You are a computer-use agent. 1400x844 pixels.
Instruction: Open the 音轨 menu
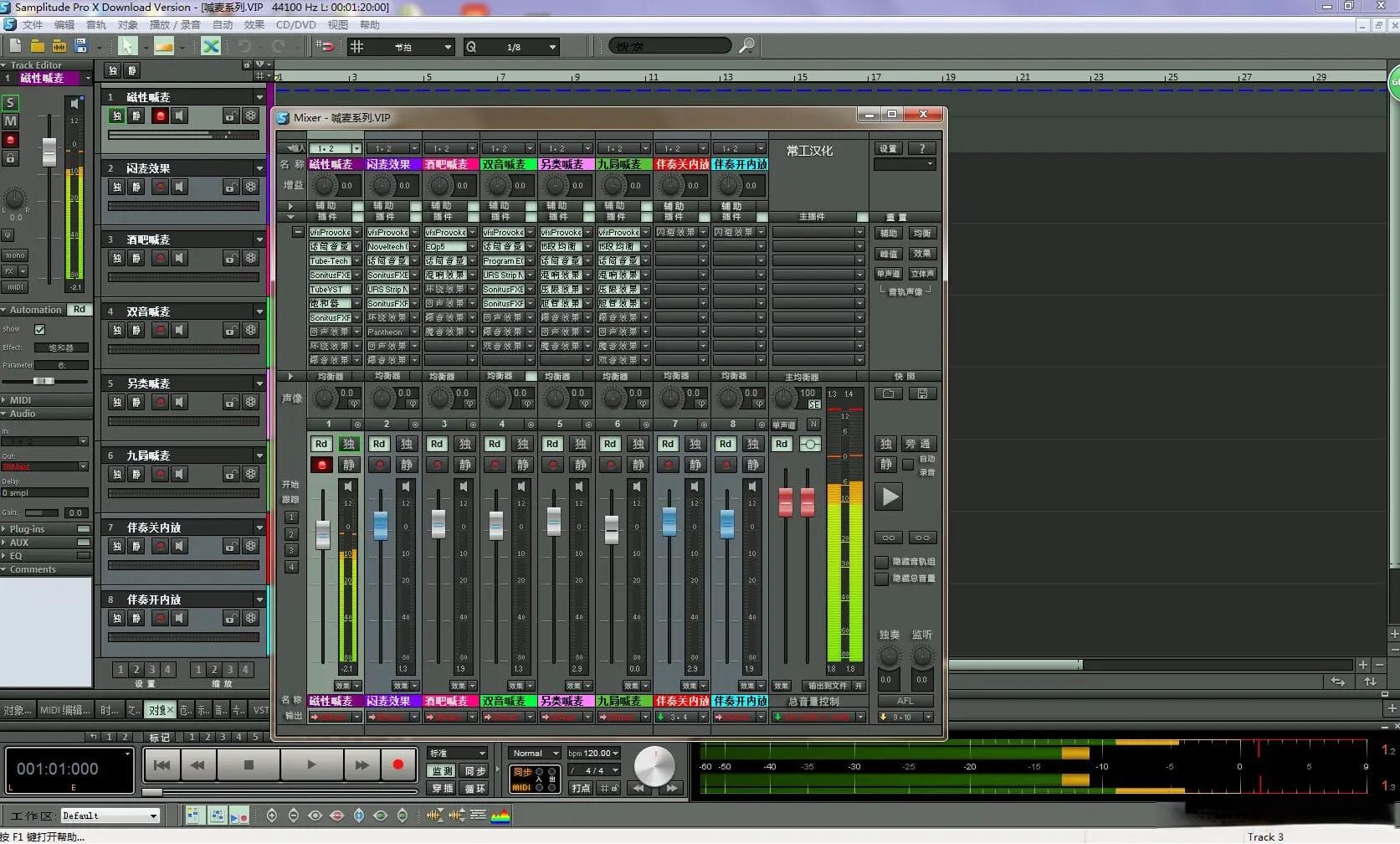pos(96,25)
